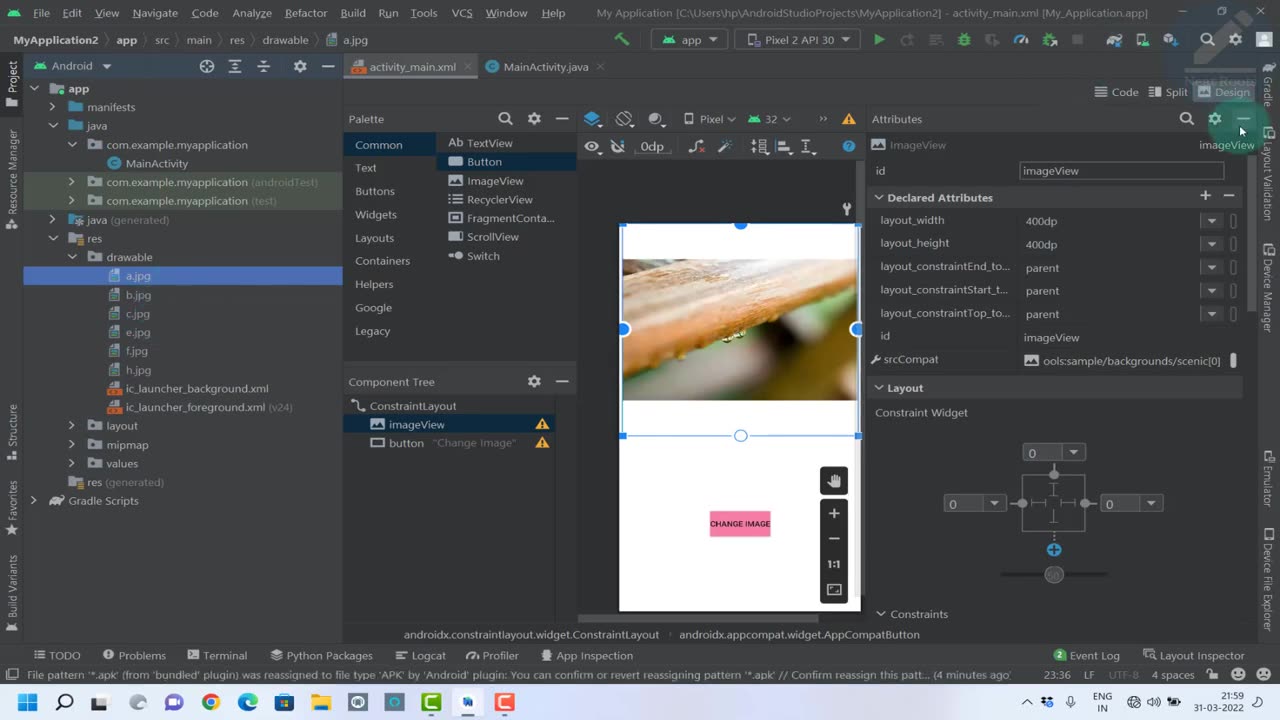Switch to Split view mode
1280x720 pixels.
1166,92
